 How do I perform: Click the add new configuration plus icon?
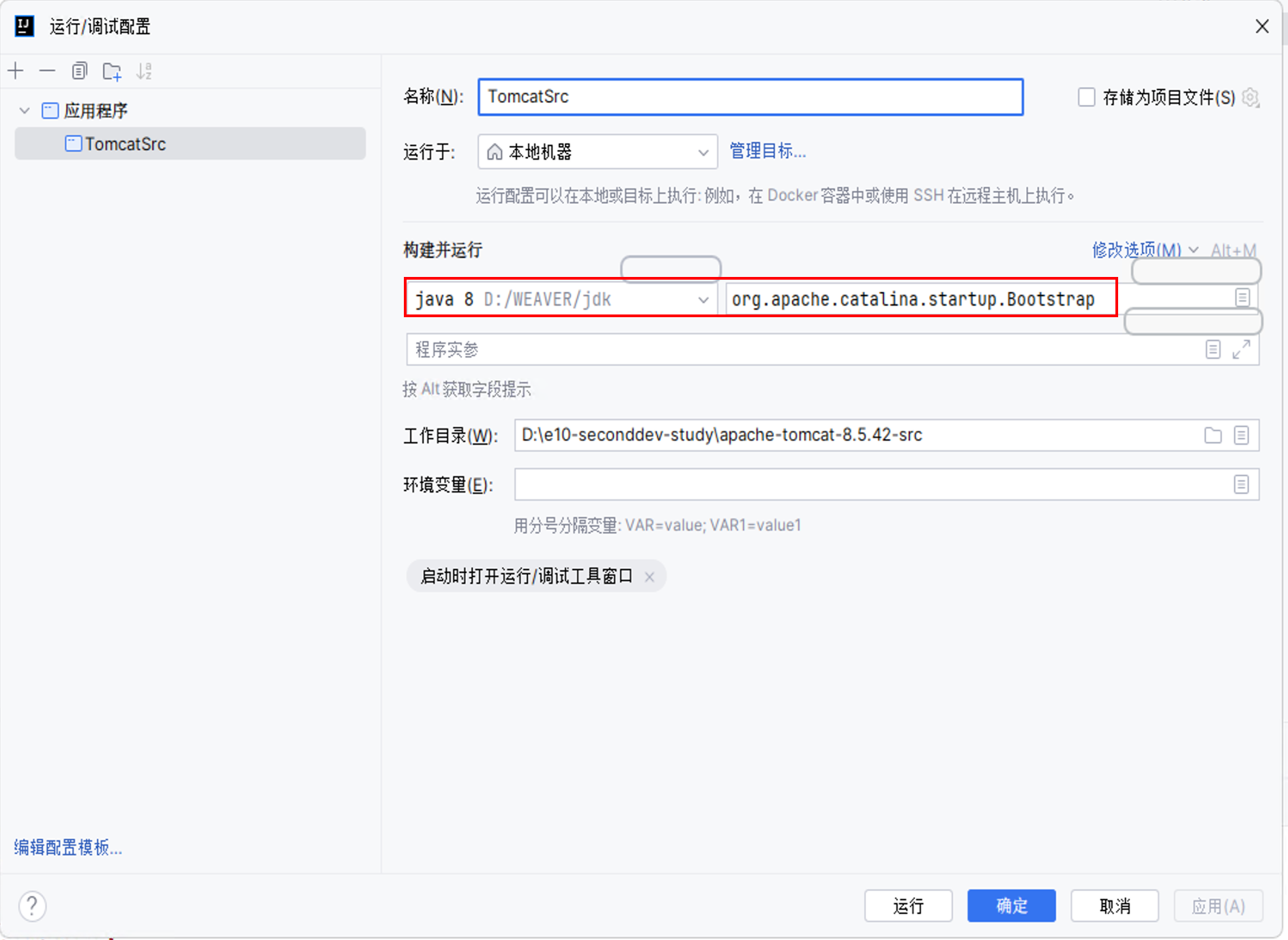point(16,71)
